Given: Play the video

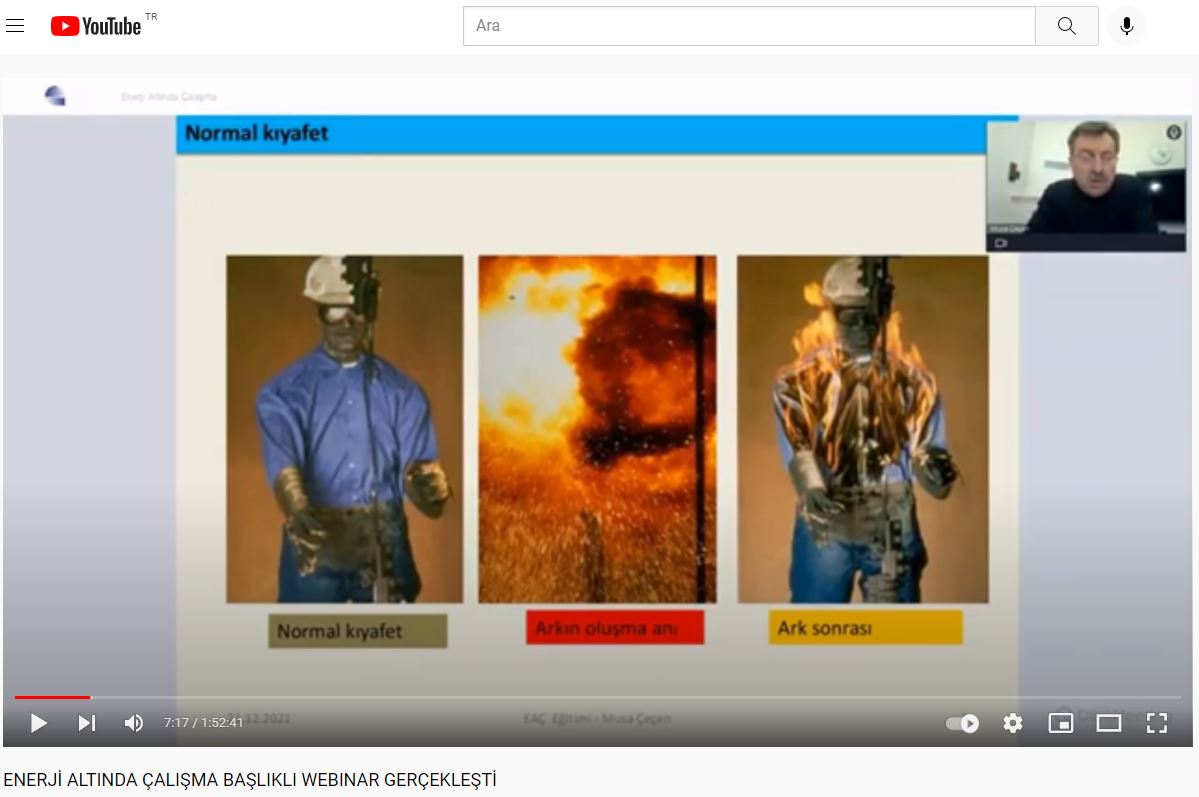Looking at the screenshot, I should click(x=38, y=723).
